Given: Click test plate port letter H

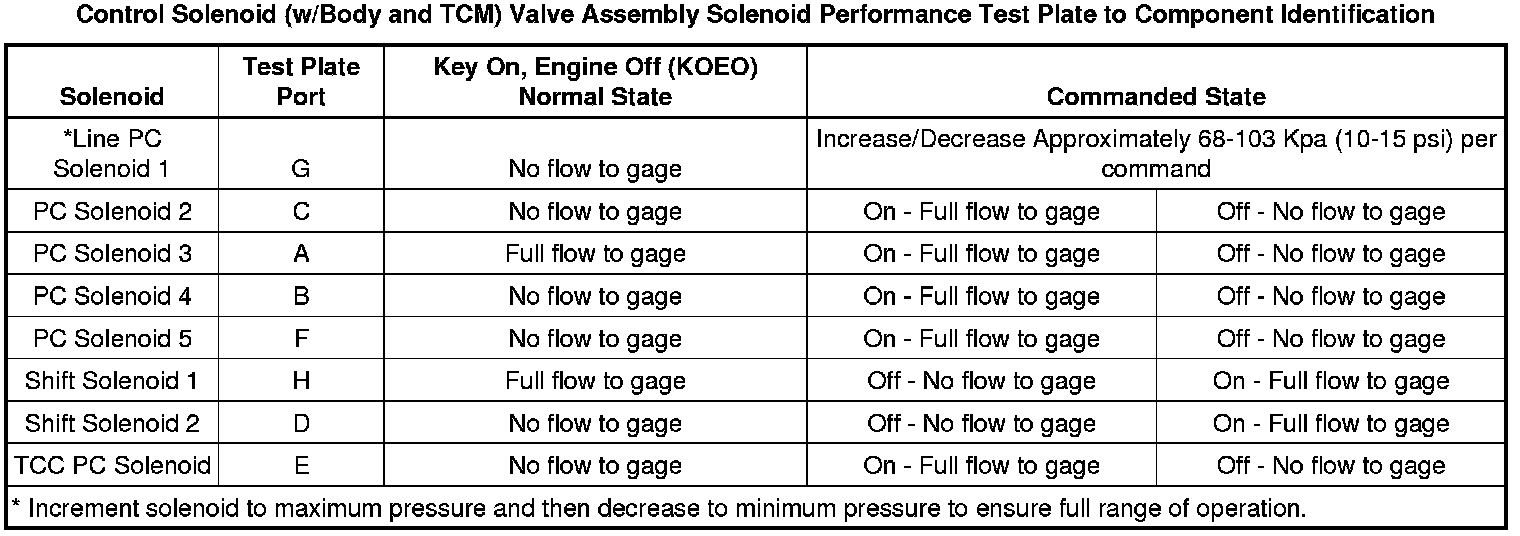Looking at the screenshot, I should pos(301,381).
